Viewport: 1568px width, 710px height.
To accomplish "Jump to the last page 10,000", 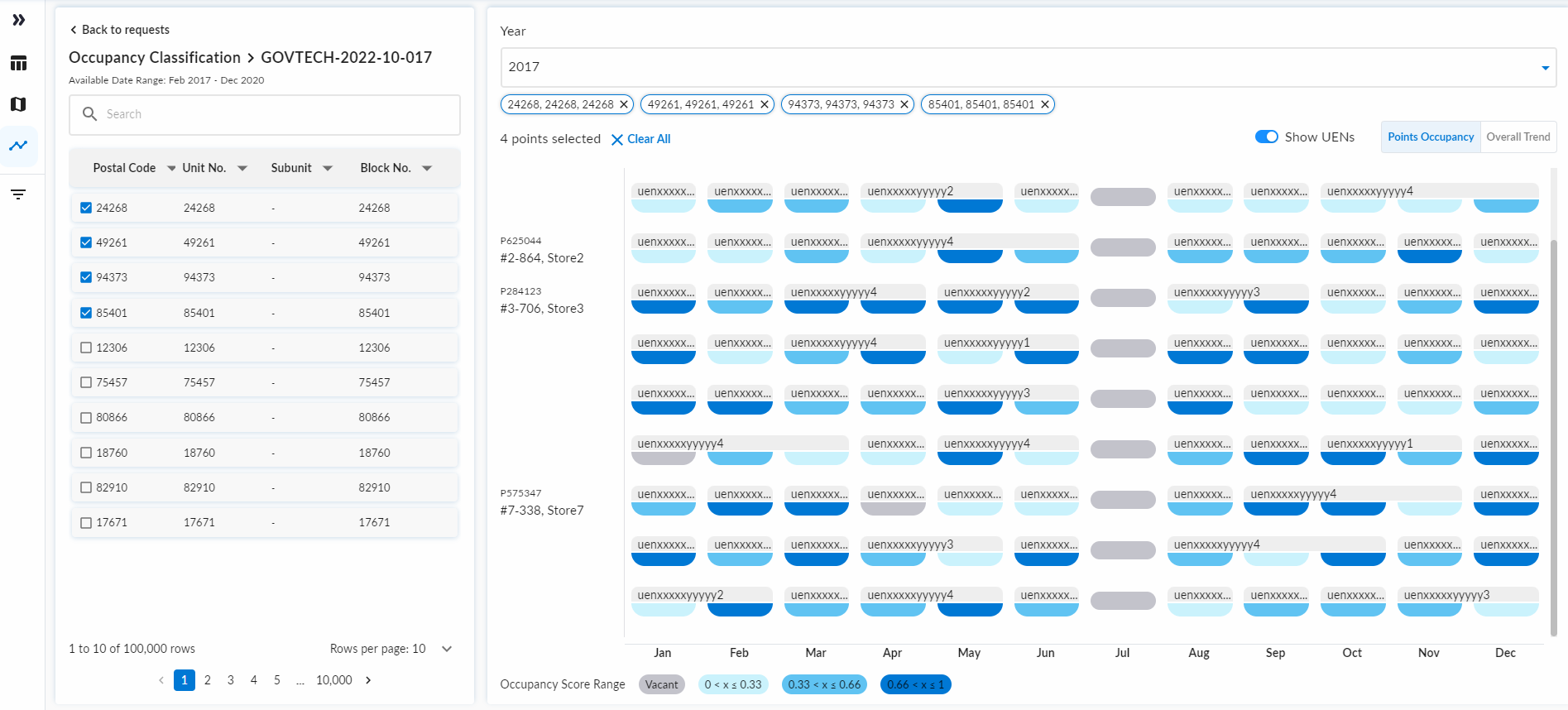I will pos(334,680).
